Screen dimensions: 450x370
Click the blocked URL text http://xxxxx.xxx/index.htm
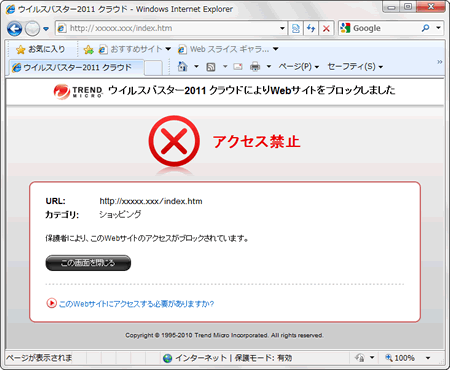151,201
